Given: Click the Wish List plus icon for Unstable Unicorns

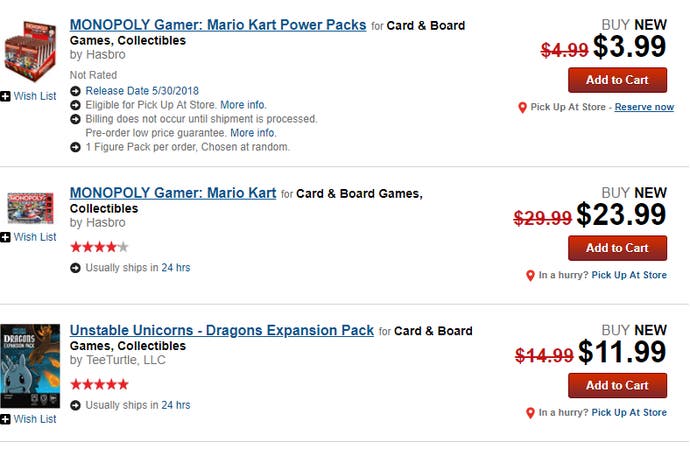Looking at the screenshot, I should [5, 419].
